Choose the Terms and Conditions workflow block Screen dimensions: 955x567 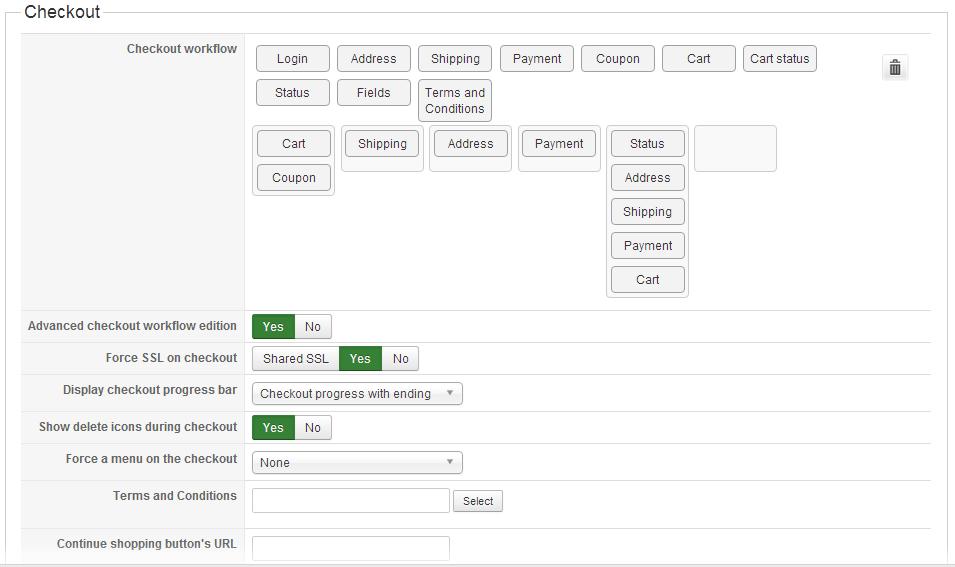tap(454, 101)
